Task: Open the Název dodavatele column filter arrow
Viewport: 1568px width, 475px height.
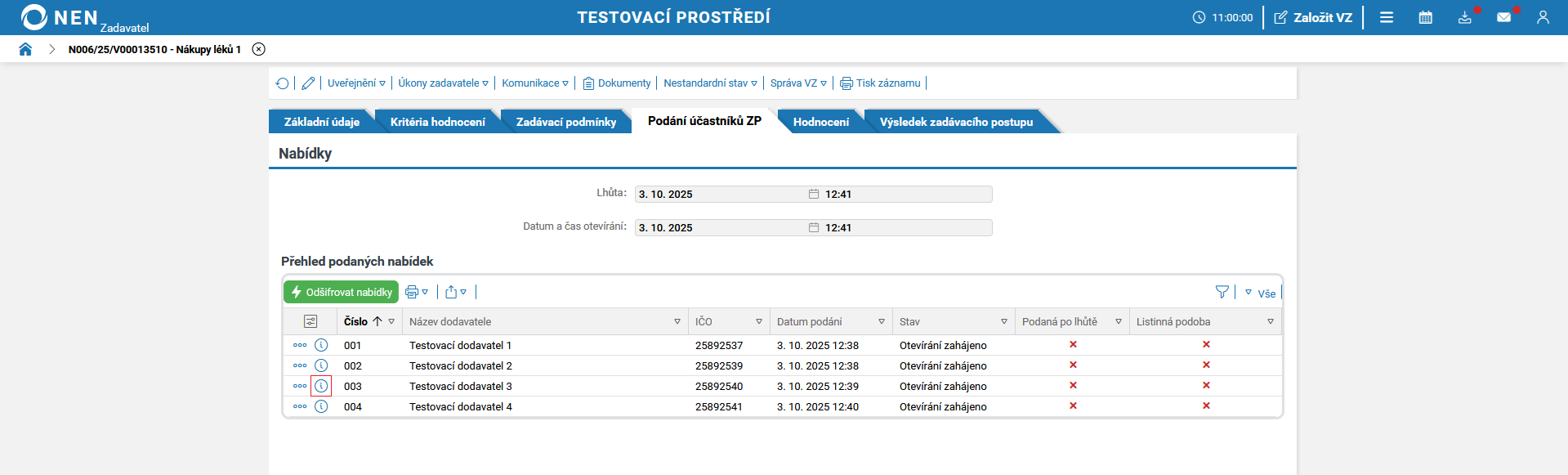Action: pyautogui.click(x=677, y=321)
